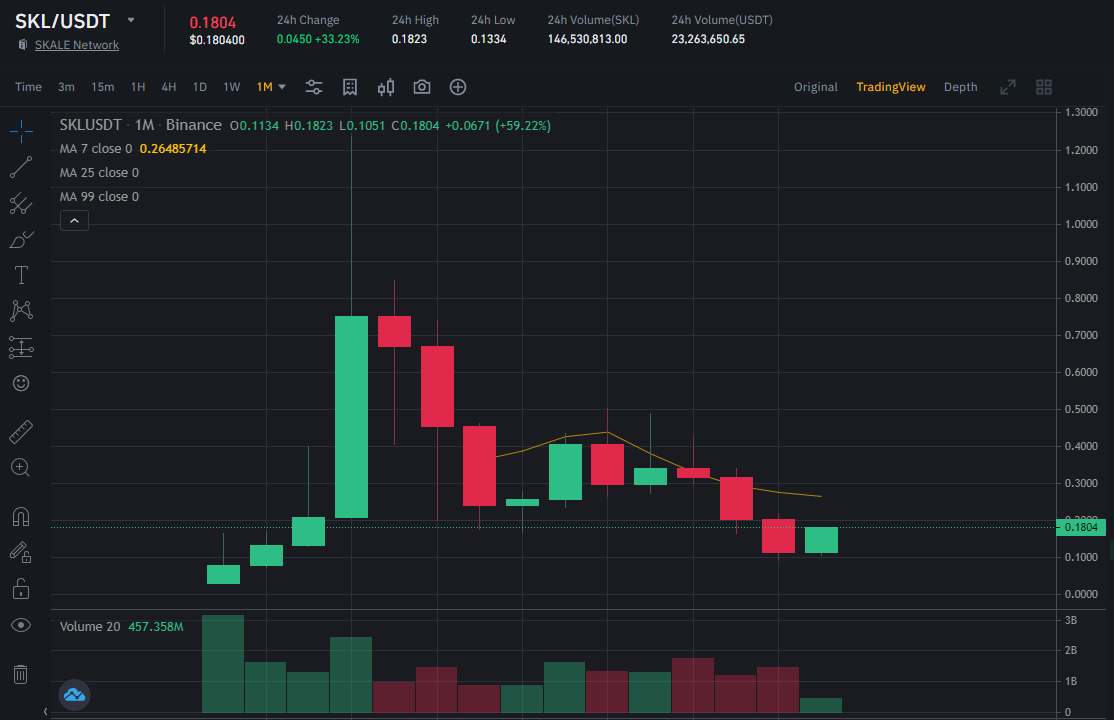Click the Volume 20 indicator label
1114x720 pixels.
90,626
